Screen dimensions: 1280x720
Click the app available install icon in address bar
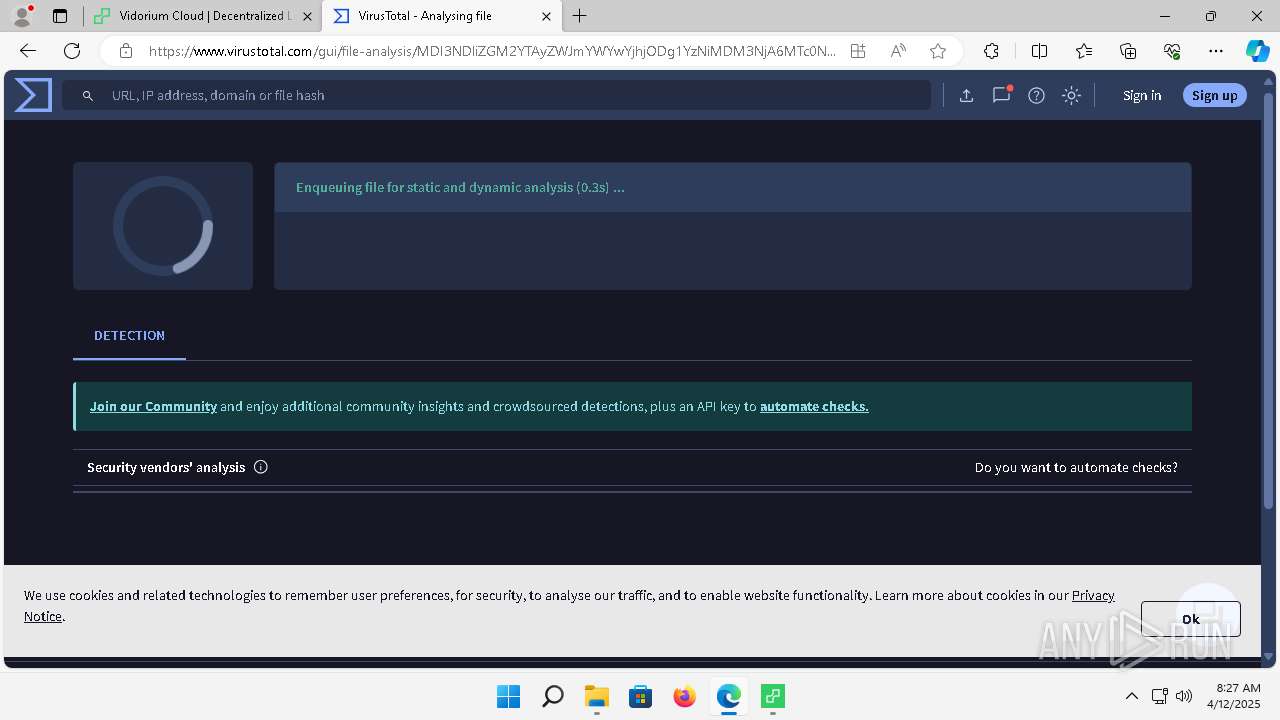click(x=858, y=51)
